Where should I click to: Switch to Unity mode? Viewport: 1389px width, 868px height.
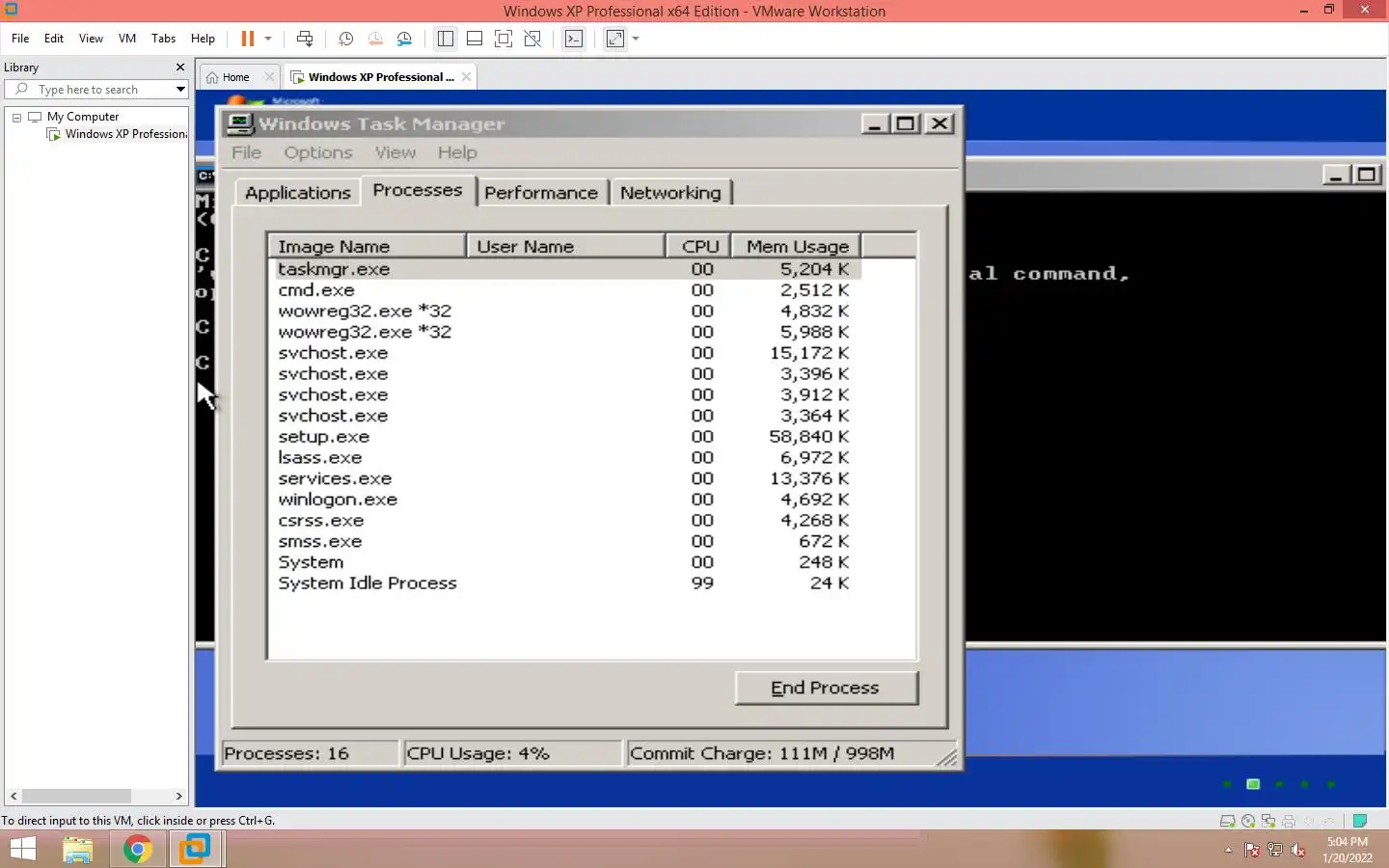(532, 39)
